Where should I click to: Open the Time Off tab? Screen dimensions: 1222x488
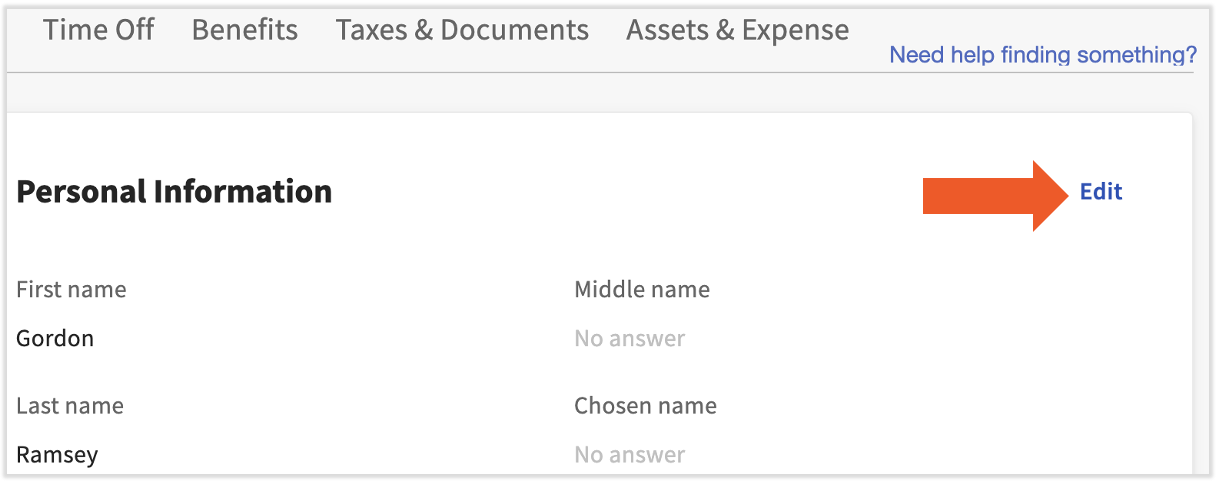point(98,31)
